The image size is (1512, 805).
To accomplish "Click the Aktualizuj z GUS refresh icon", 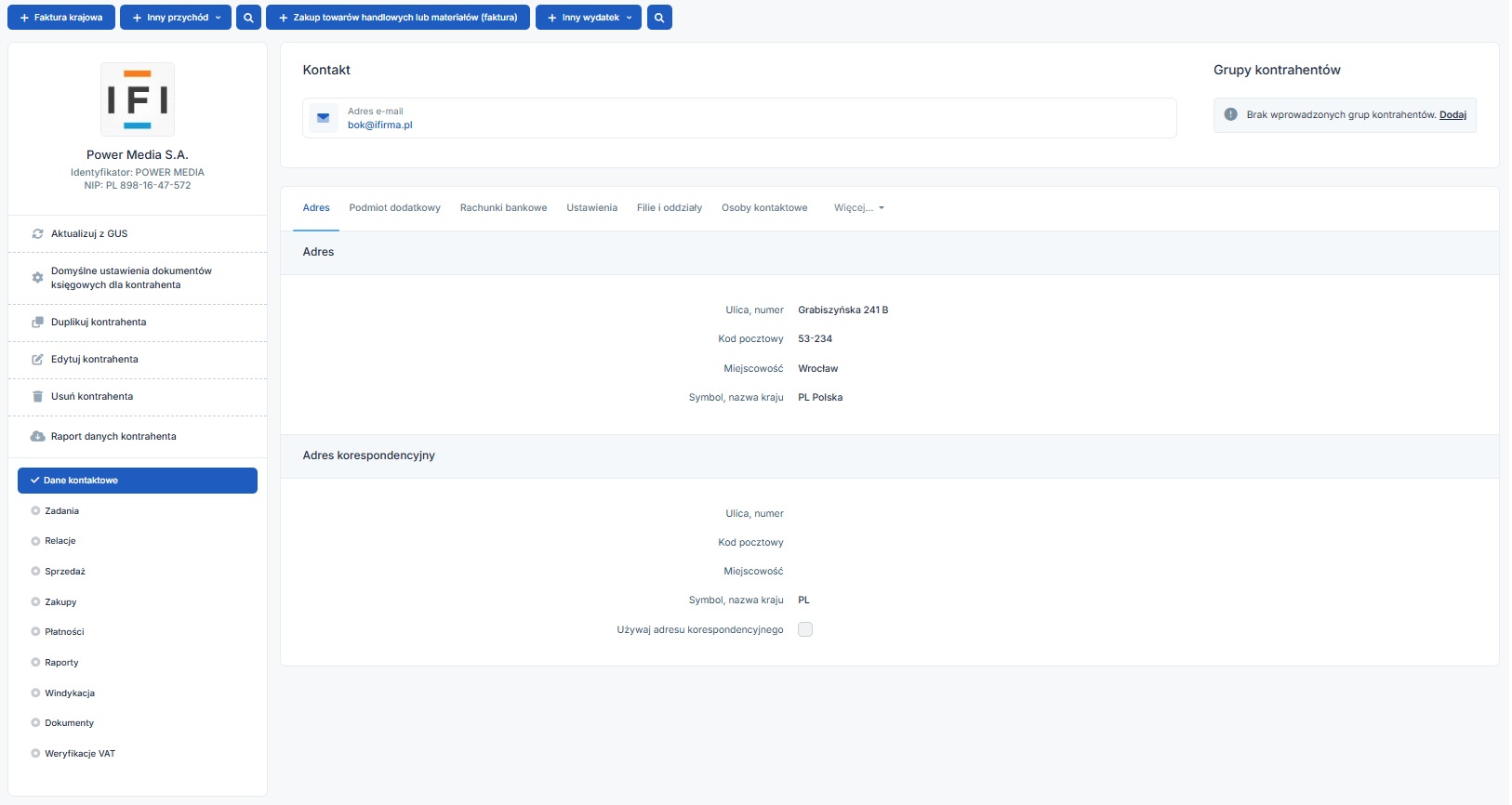I will pyautogui.click(x=38, y=234).
